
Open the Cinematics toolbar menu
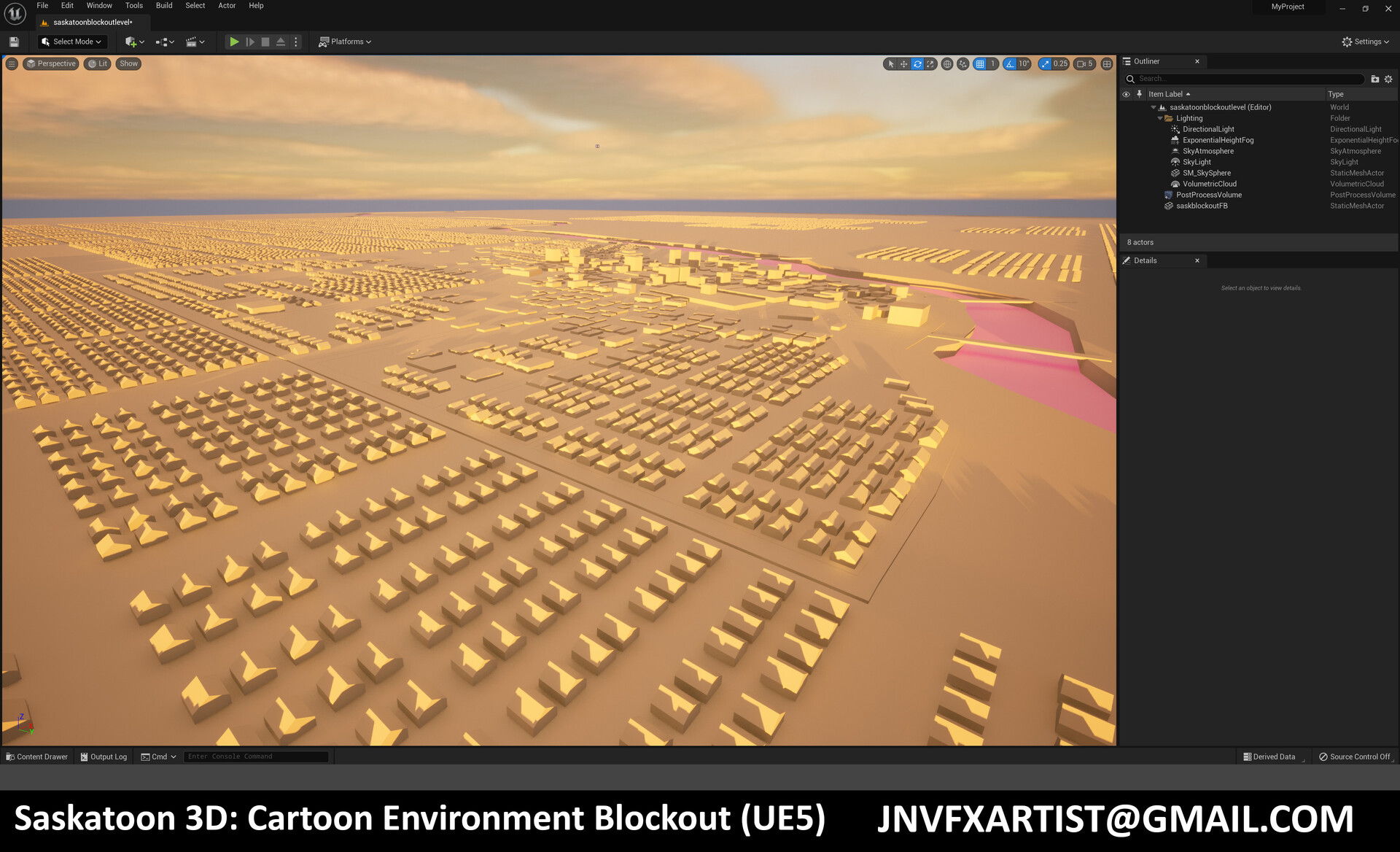(x=192, y=42)
